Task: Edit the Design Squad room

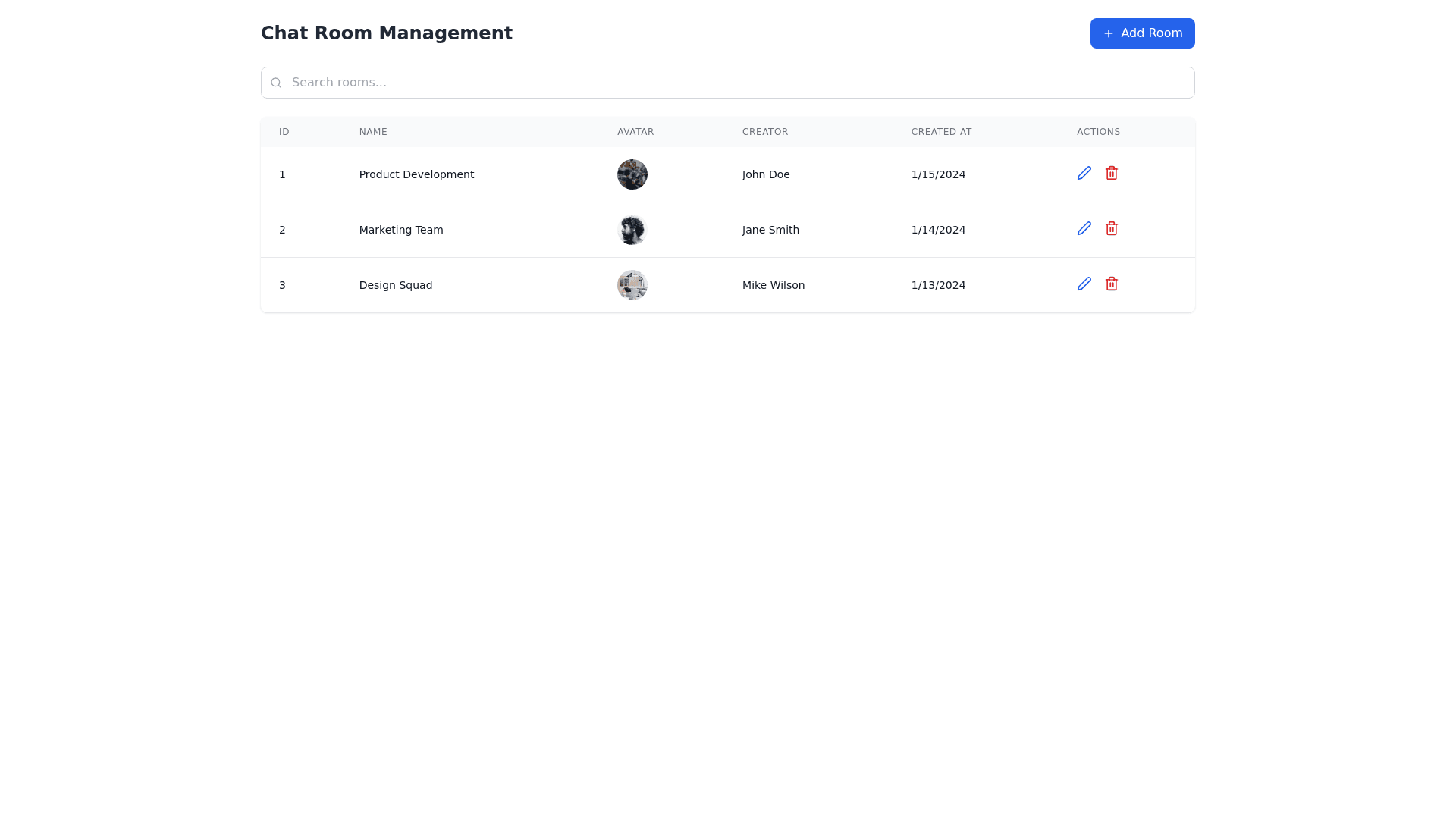Action: click(1084, 284)
